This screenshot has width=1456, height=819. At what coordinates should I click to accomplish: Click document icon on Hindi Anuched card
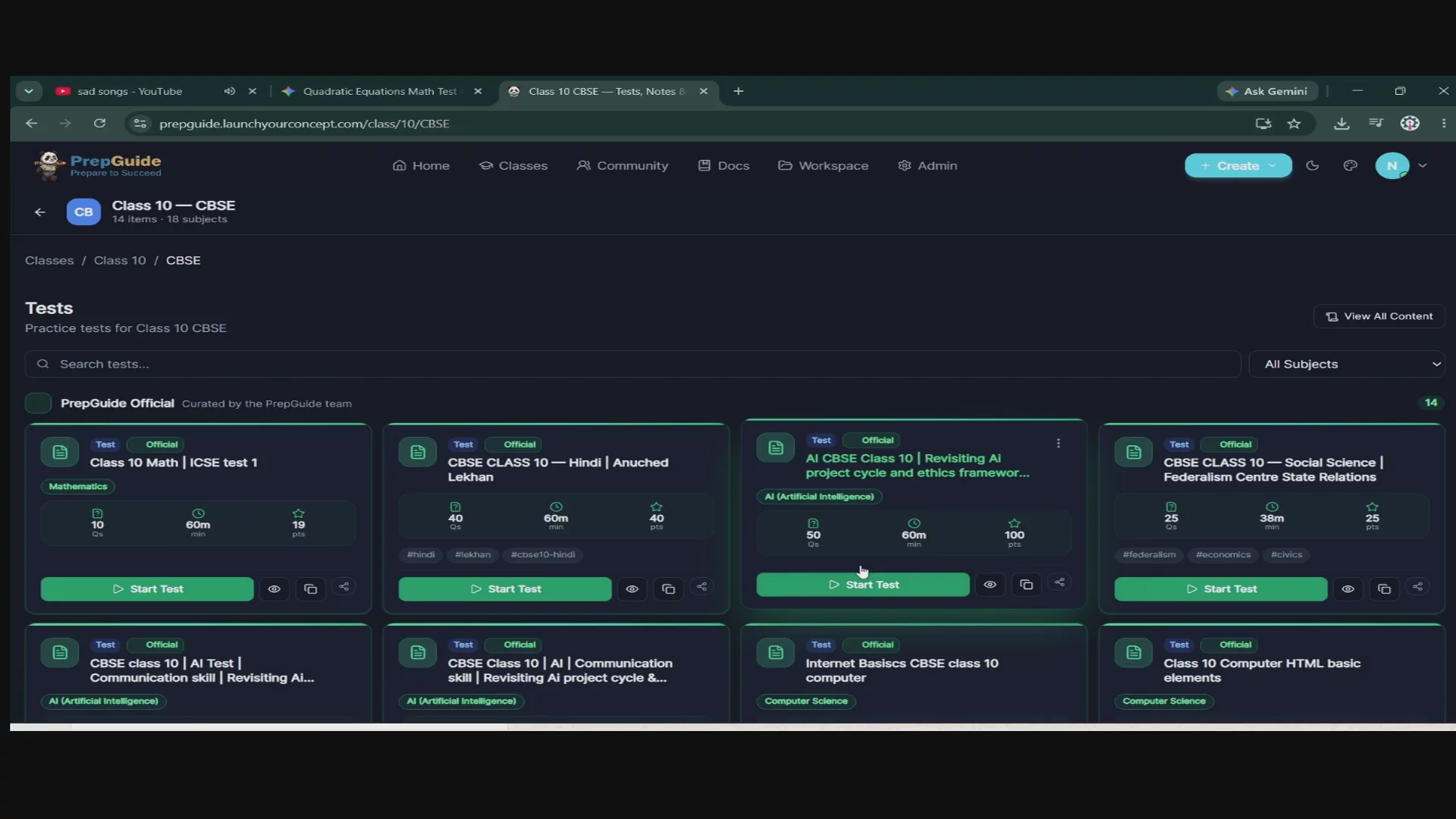coord(418,453)
